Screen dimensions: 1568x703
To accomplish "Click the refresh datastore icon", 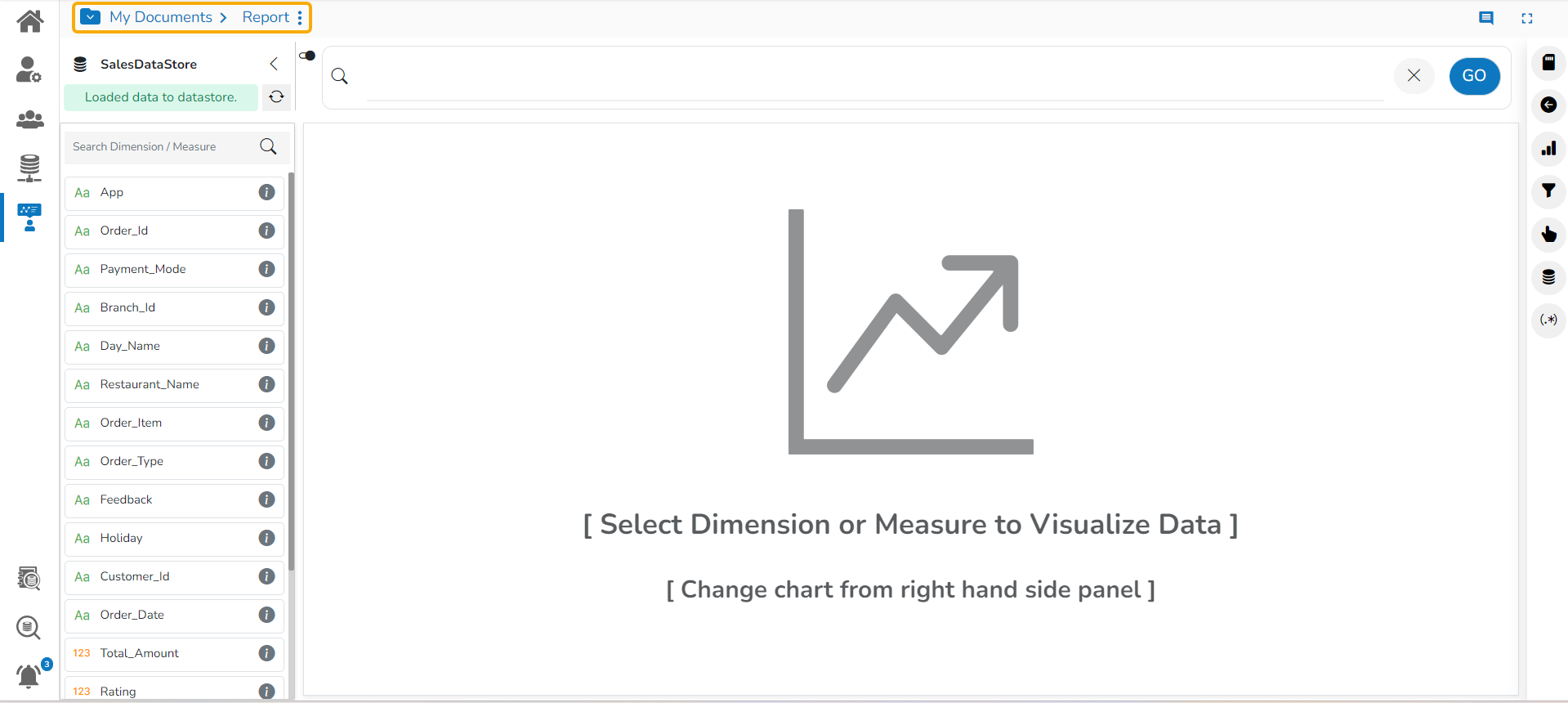I will pos(277,96).
